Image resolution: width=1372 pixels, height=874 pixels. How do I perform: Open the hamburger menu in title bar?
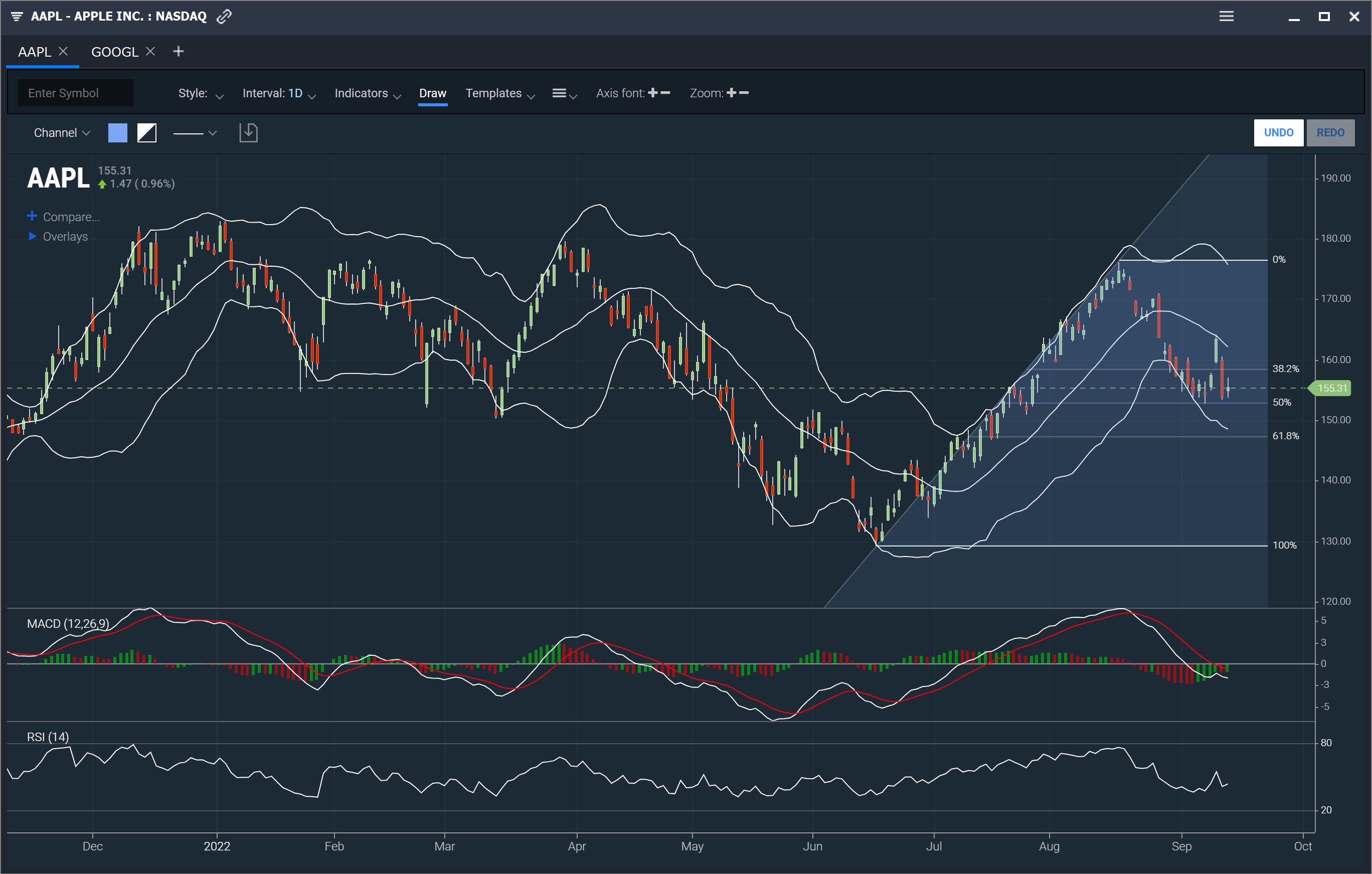pyautogui.click(x=1226, y=17)
